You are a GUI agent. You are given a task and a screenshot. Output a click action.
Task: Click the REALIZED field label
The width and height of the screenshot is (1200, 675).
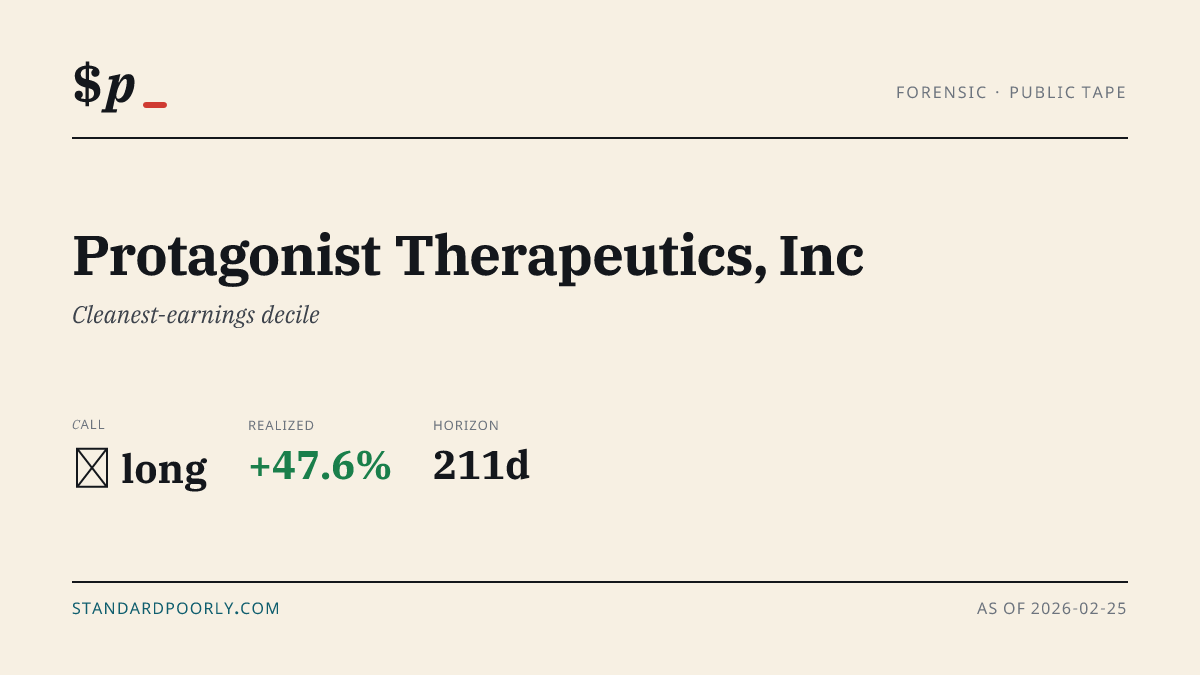(281, 426)
